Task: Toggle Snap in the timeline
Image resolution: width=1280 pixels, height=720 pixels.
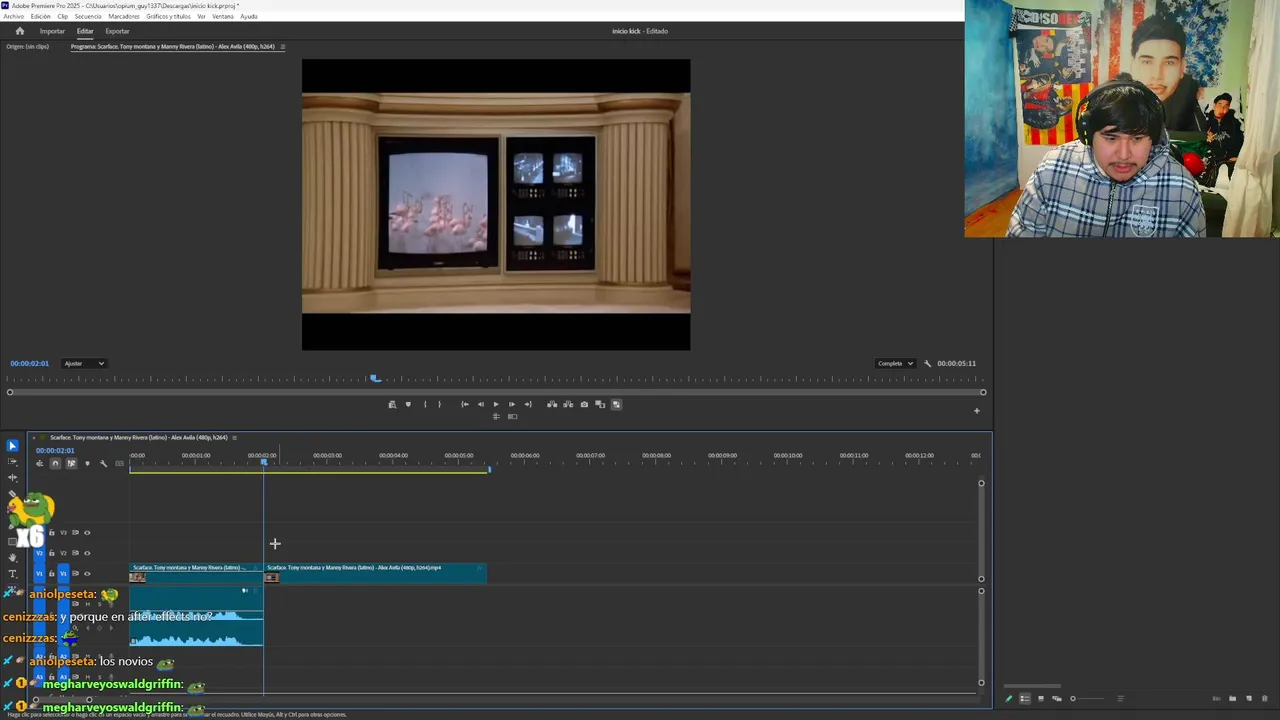Action: pos(55,463)
